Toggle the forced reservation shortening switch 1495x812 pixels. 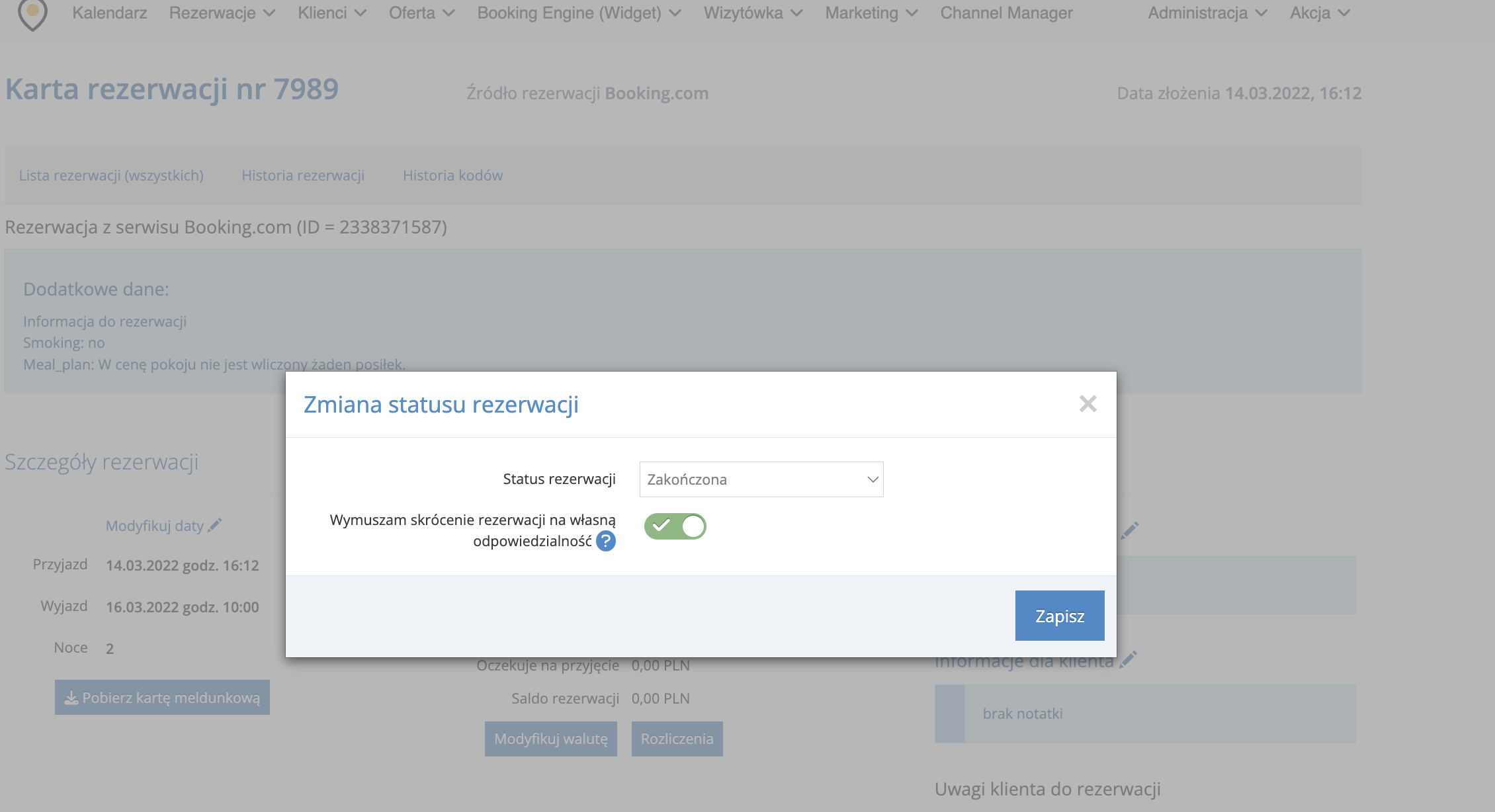click(675, 526)
